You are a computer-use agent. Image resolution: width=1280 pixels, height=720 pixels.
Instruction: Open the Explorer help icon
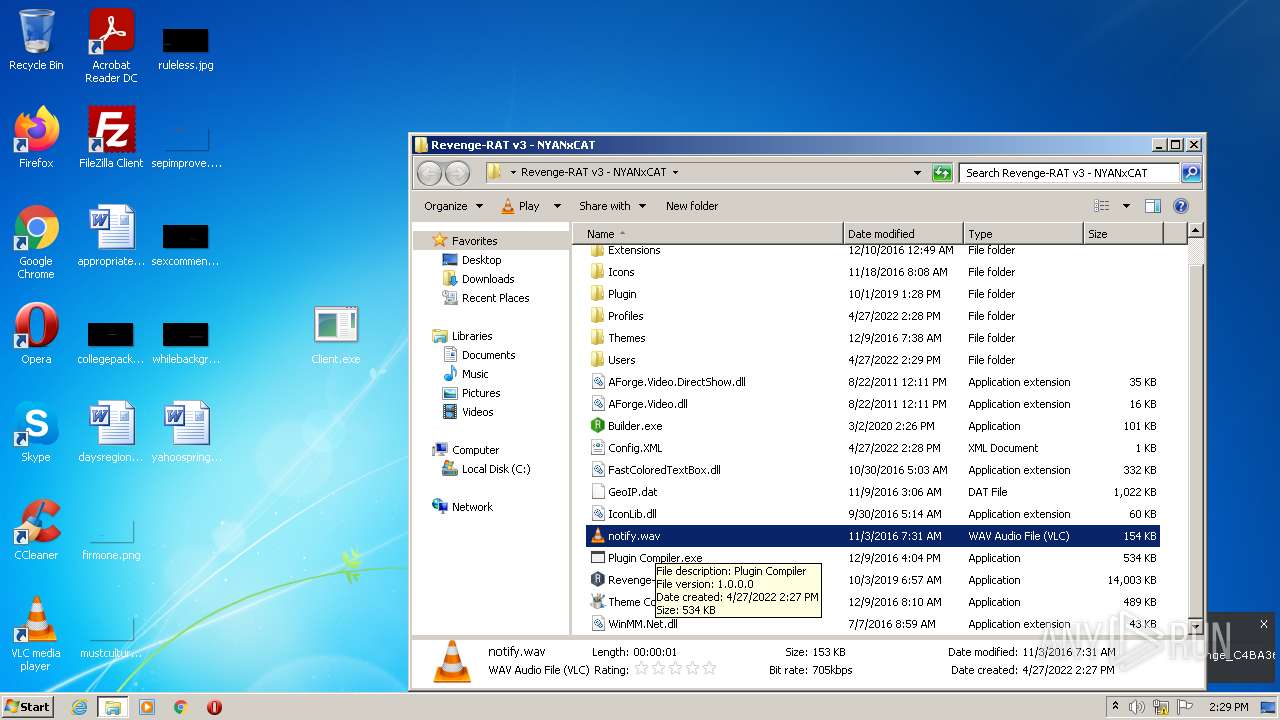click(x=1180, y=206)
